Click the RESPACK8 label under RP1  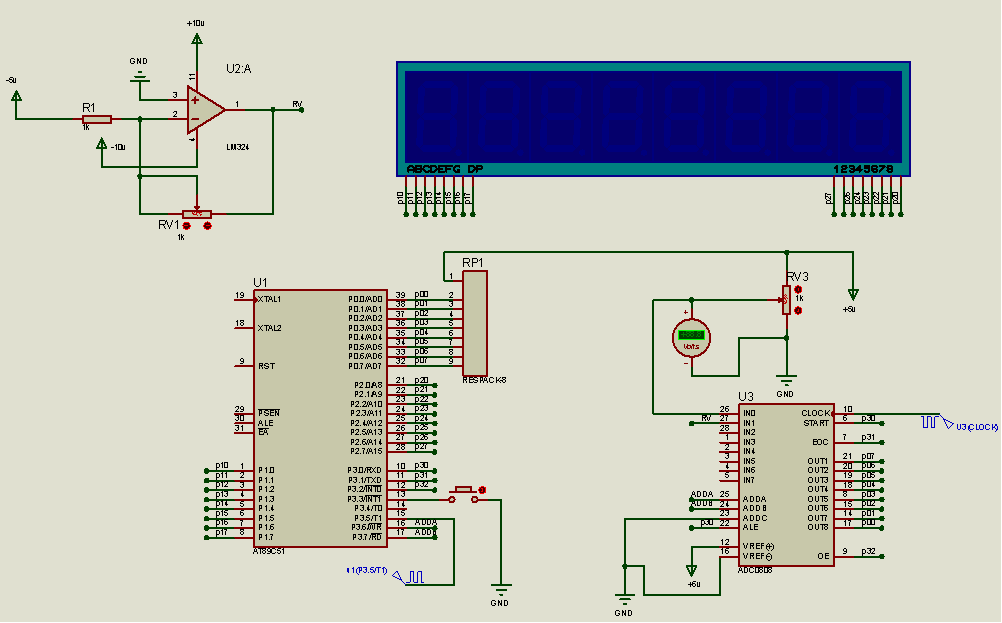(x=484, y=380)
